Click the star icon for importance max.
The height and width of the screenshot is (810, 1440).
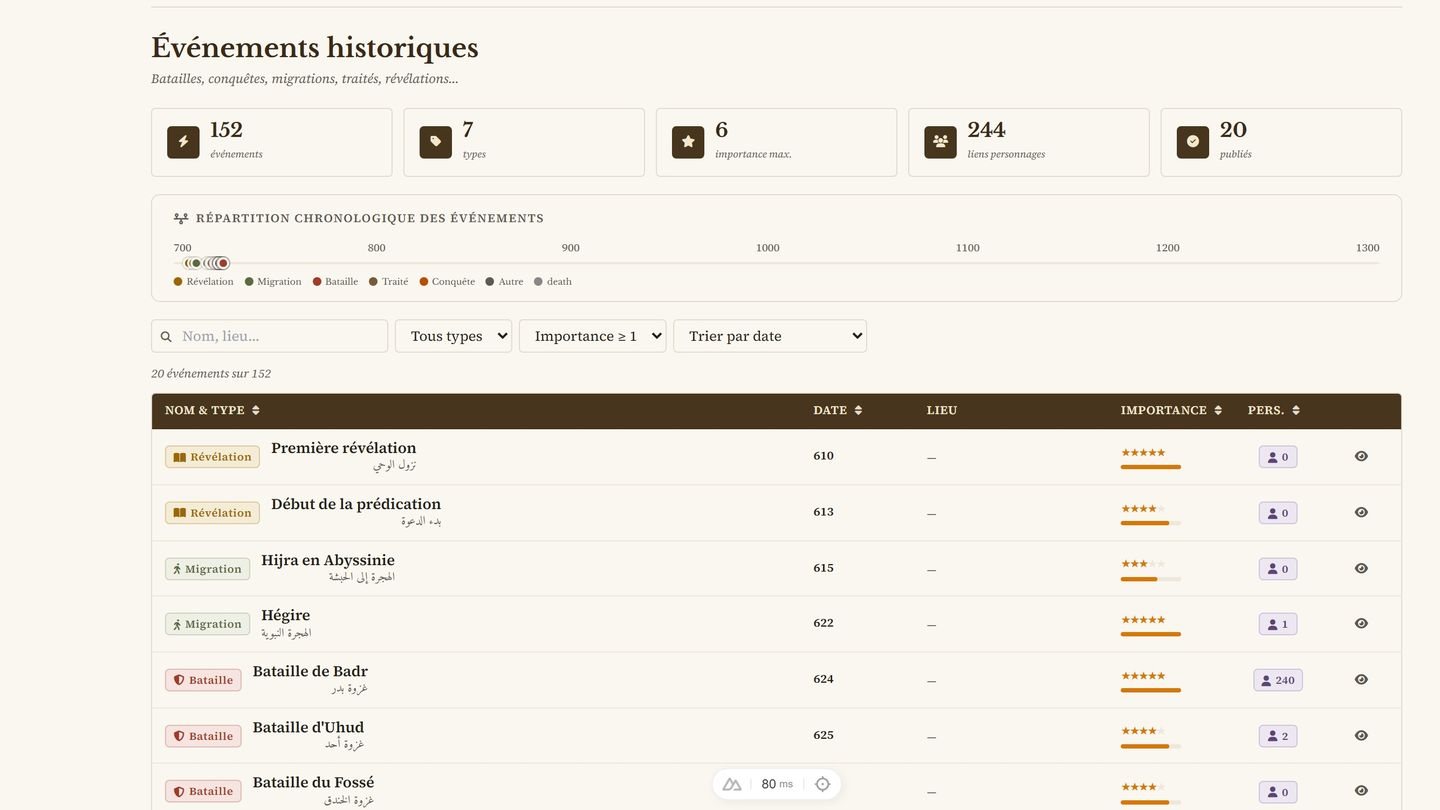[688, 142]
